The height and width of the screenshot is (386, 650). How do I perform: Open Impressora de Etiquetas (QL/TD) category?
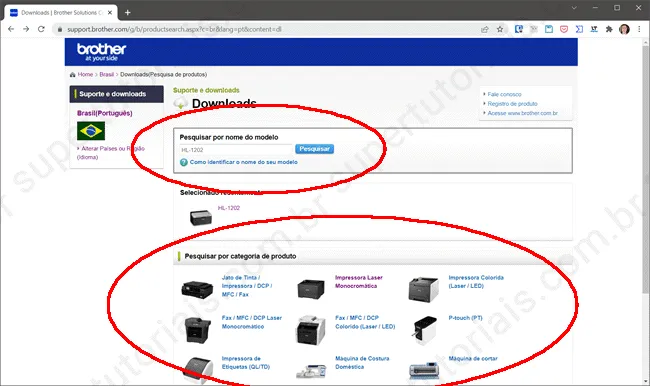(x=246, y=363)
